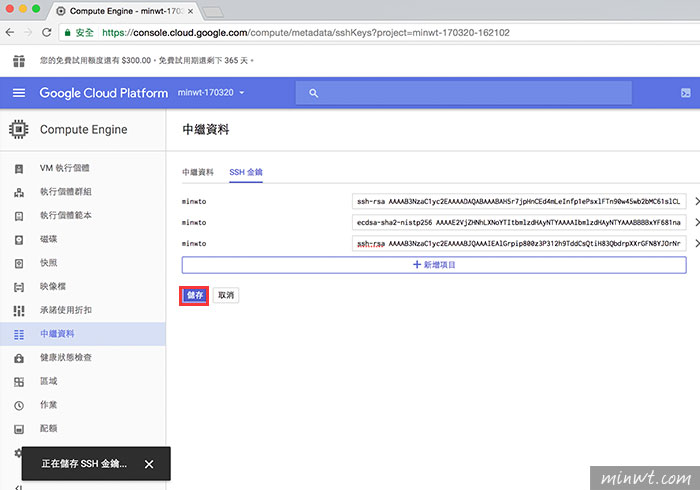Click the 中繼資料 metadata icon

pyautogui.click(x=19, y=334)
